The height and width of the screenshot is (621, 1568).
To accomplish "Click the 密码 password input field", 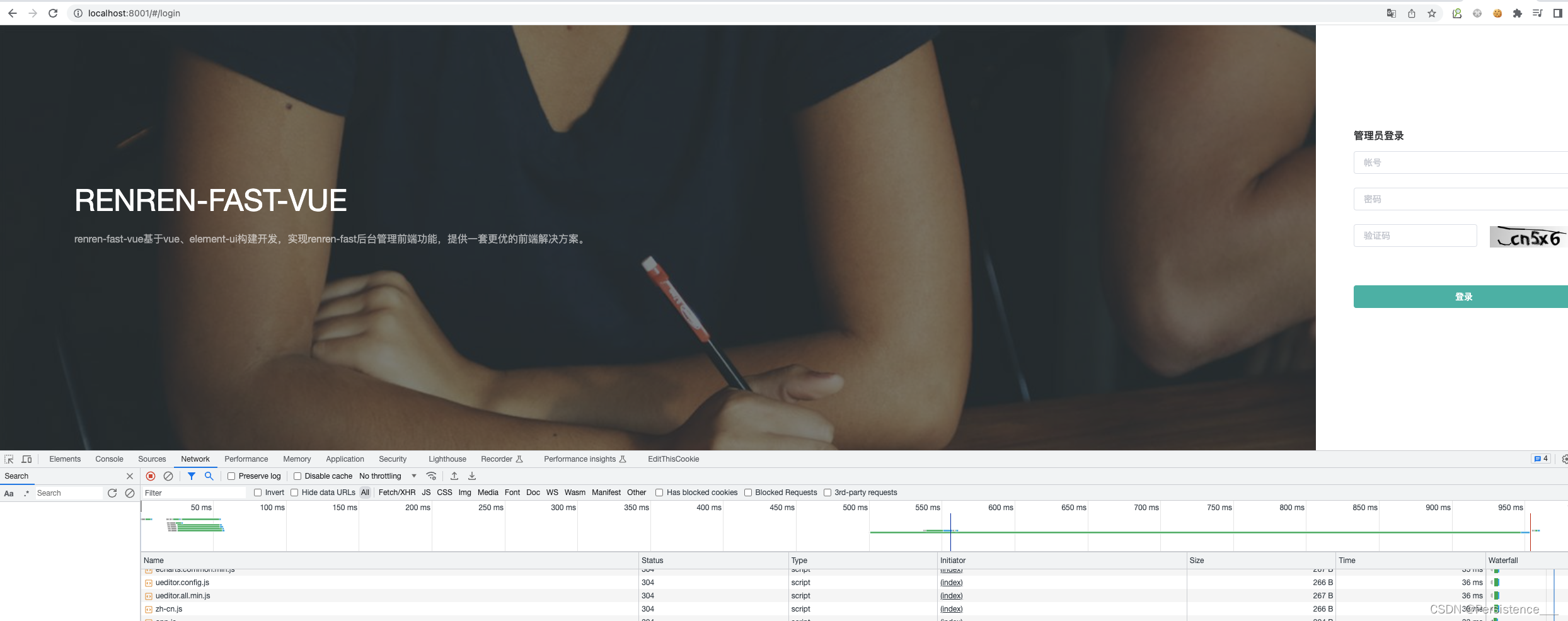I will click(1461, 199).
